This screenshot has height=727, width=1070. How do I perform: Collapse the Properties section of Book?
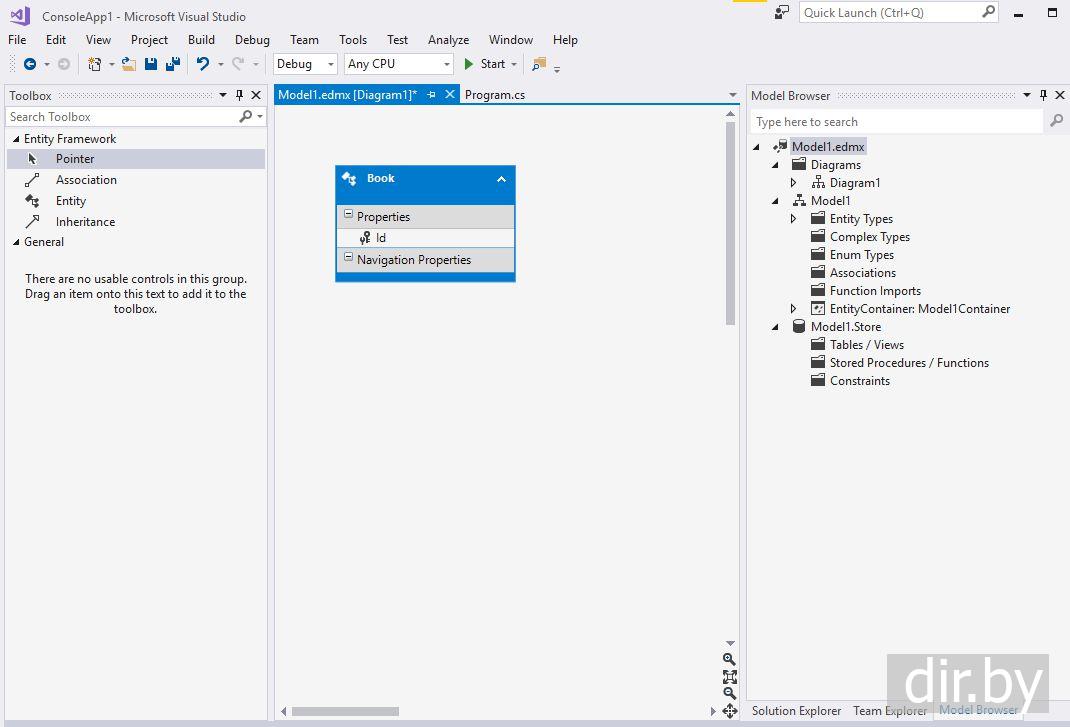coord(348,215)
